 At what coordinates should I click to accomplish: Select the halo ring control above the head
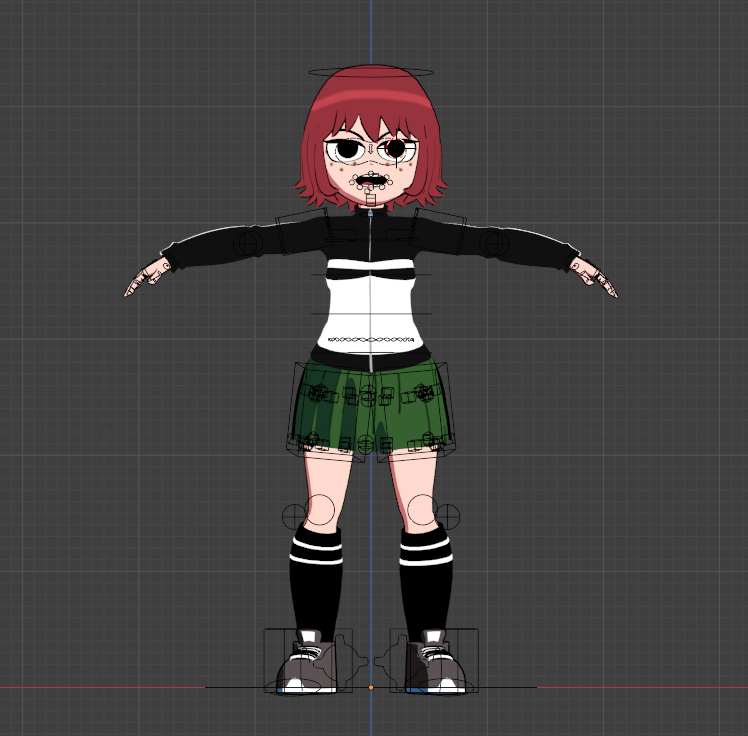pyautogui.click(x=371, y=73)
